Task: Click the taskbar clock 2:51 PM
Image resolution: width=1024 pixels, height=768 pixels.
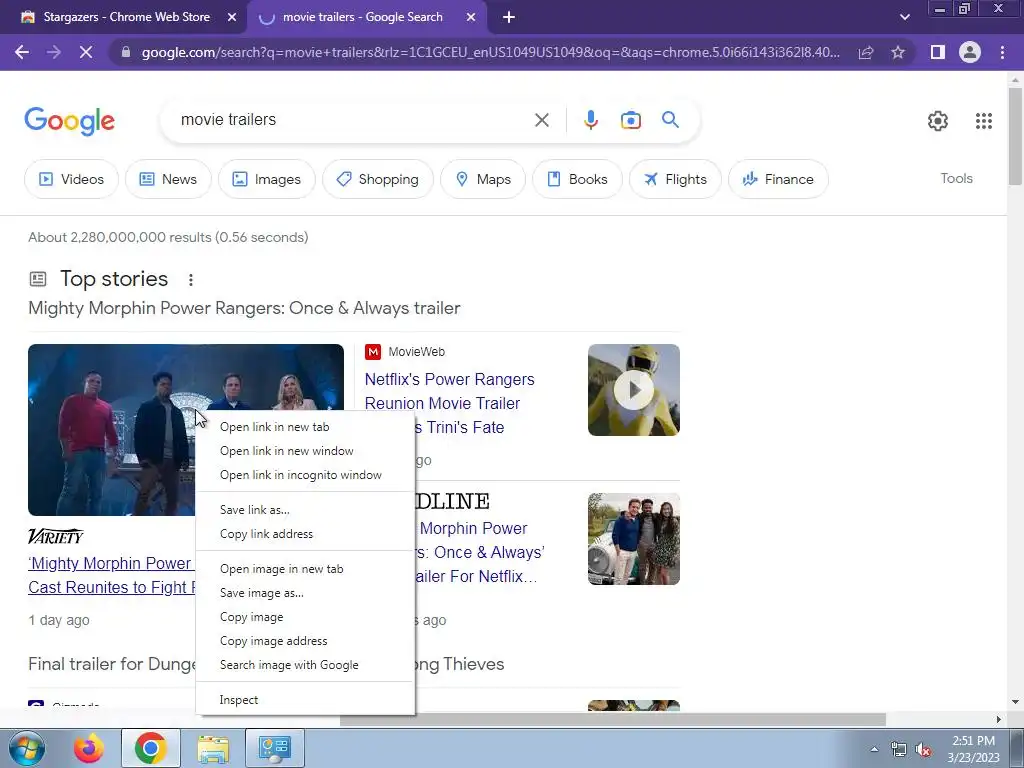Action: [x=973, y=741]
